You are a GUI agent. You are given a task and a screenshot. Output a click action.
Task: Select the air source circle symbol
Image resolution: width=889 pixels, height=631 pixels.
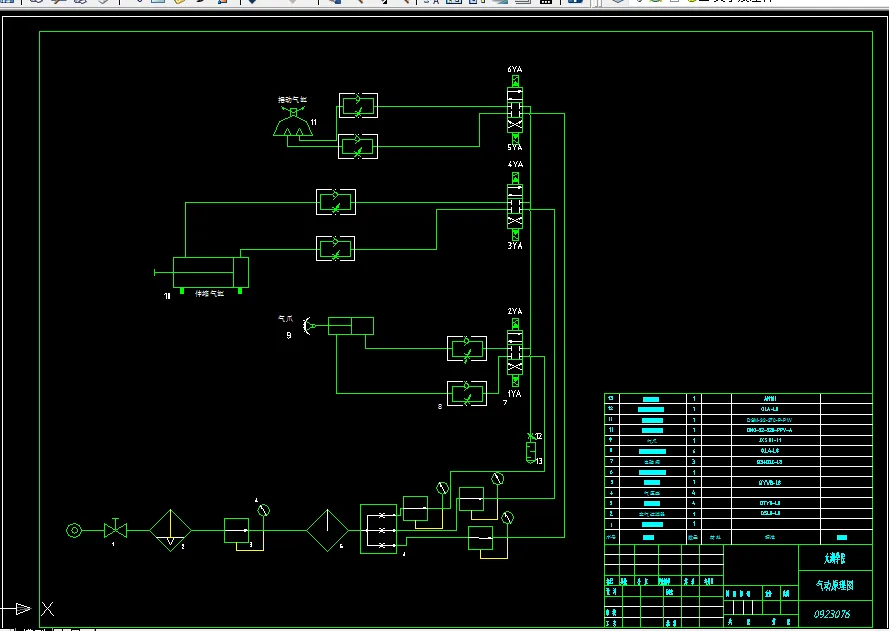coord(74,531)
